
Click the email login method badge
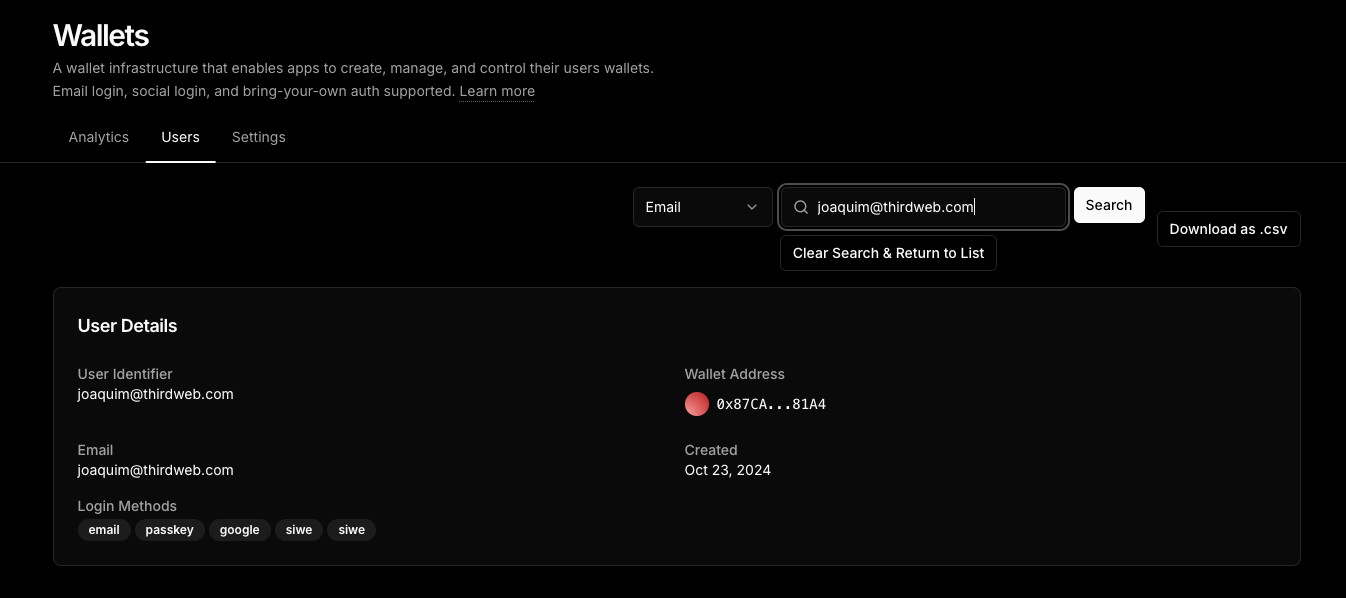104,530
